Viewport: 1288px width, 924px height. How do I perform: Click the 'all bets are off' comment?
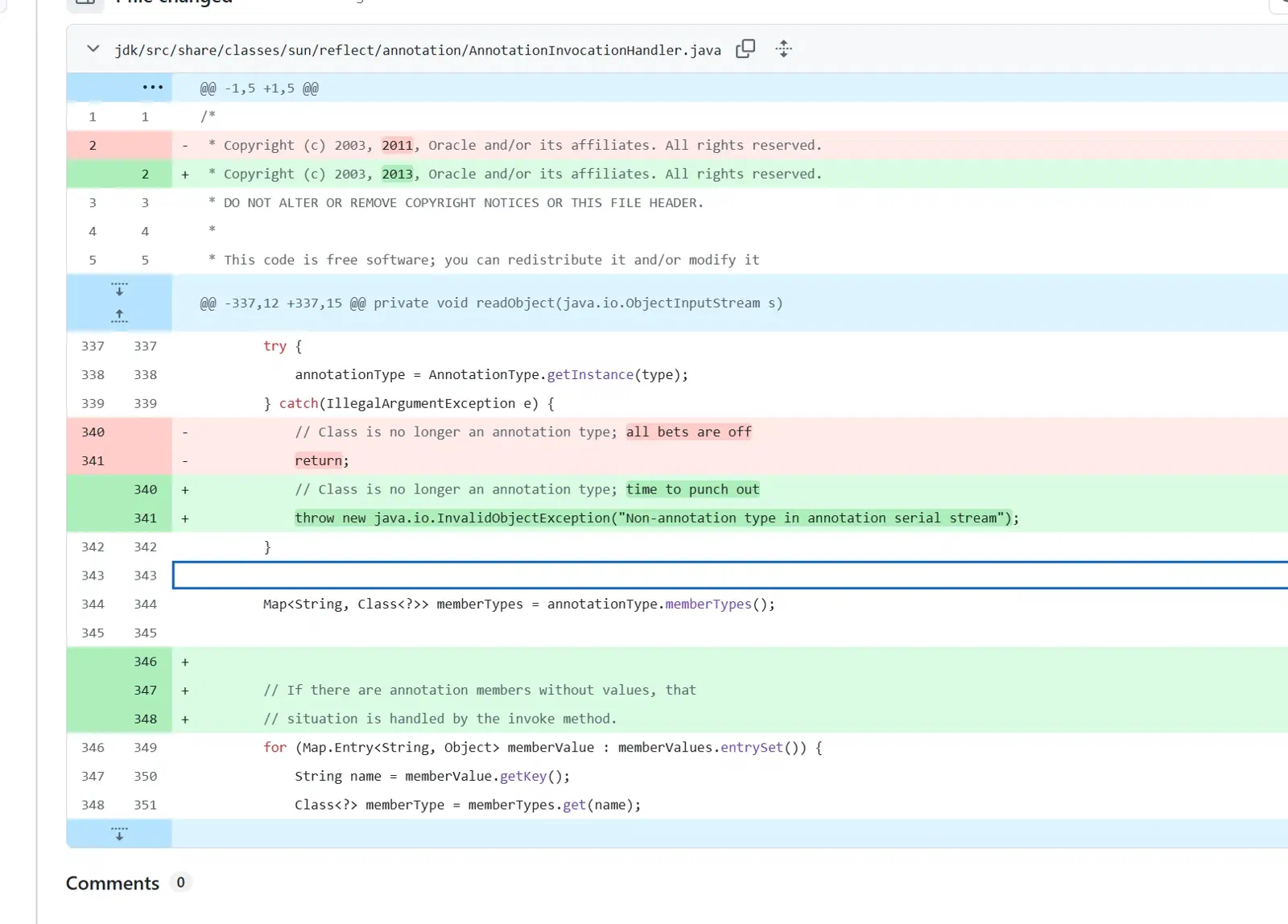(689, 432)
